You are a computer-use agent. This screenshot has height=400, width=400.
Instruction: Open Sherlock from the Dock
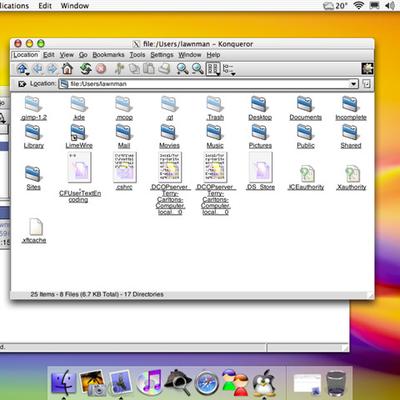point(178,382)
